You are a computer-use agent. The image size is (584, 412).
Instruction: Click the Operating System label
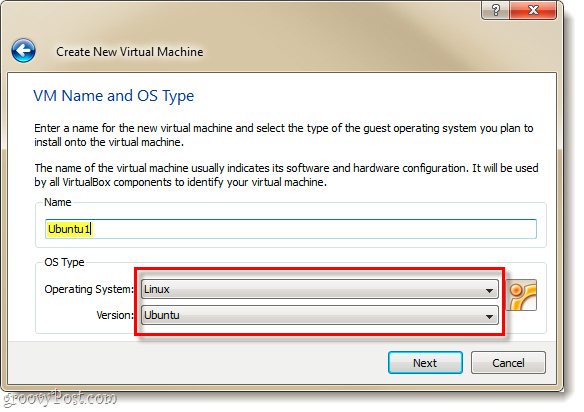pyautogui.click(x=89, y=289)
